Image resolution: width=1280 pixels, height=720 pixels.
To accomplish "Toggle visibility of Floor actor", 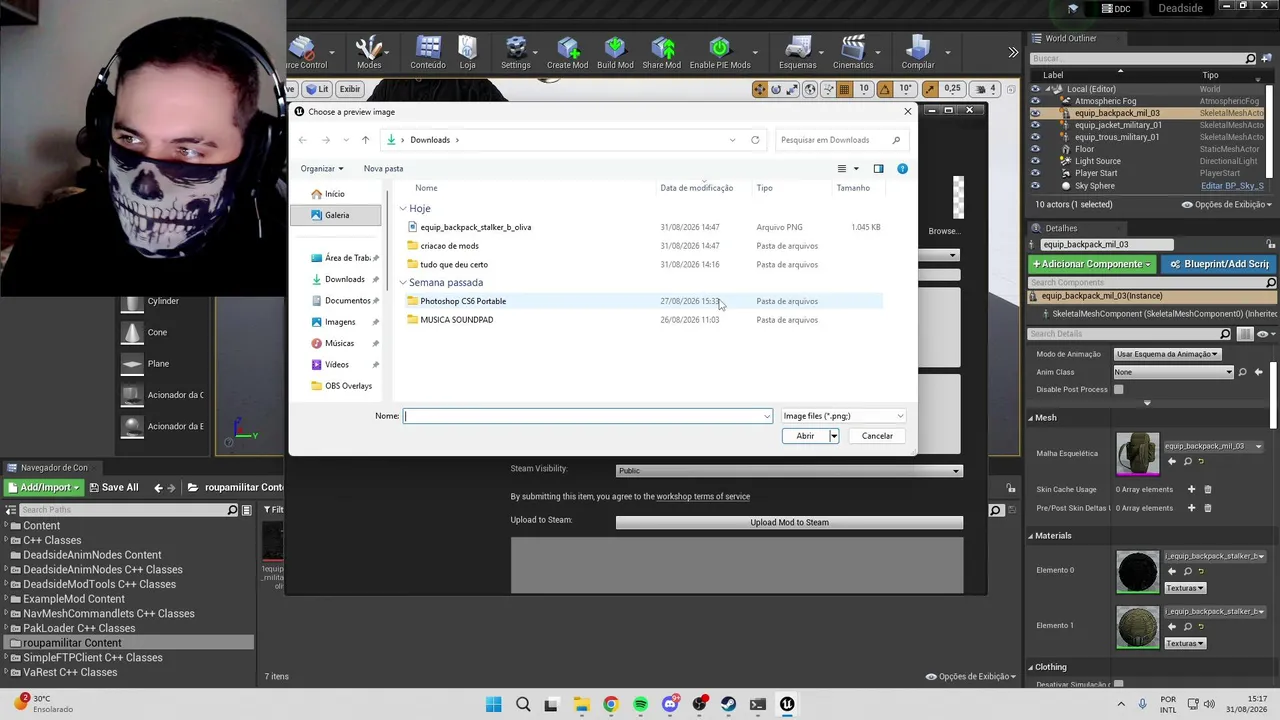I will 1035,149.
